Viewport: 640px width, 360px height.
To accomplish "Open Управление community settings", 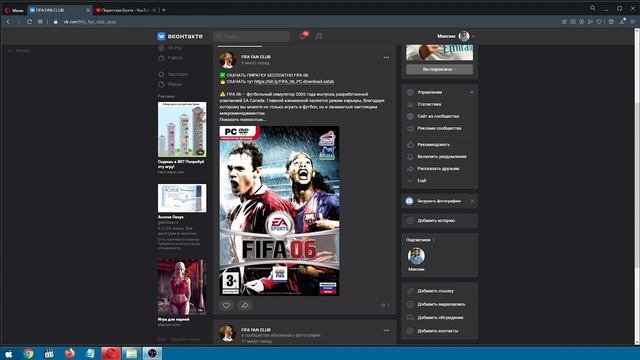I will click(430, 92).
